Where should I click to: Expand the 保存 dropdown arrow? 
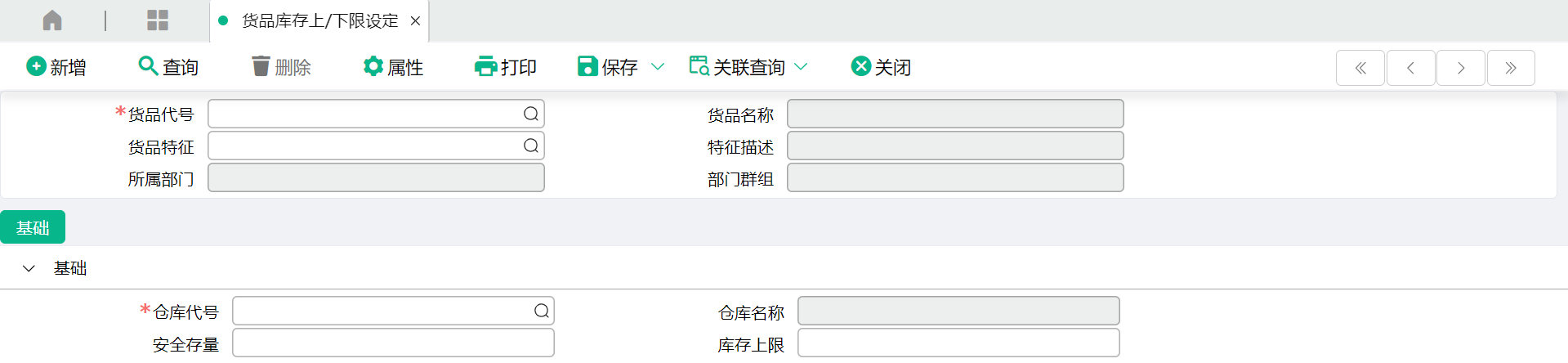[658, 67]
